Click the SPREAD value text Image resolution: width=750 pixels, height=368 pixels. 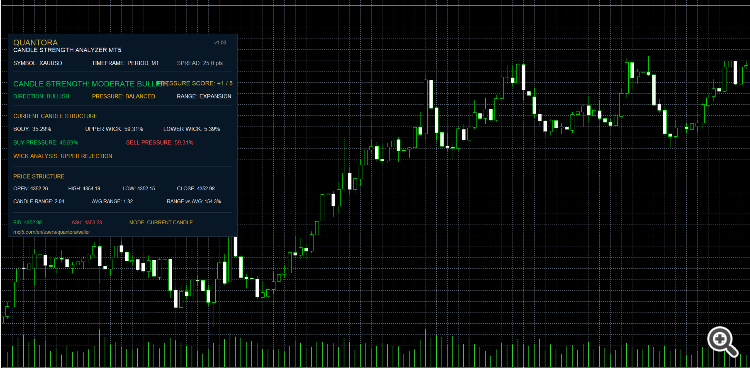(200, 63)
